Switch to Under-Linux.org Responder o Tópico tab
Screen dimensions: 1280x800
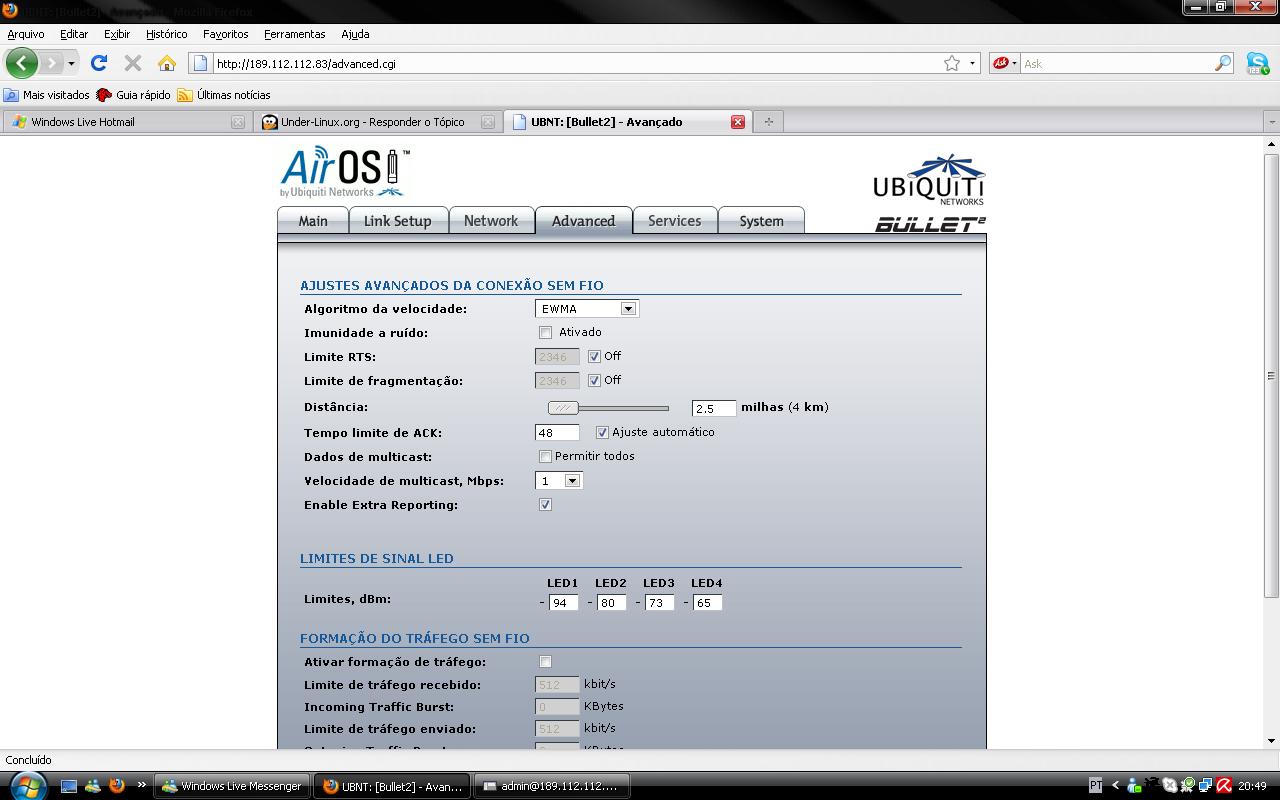pos(377,122)
